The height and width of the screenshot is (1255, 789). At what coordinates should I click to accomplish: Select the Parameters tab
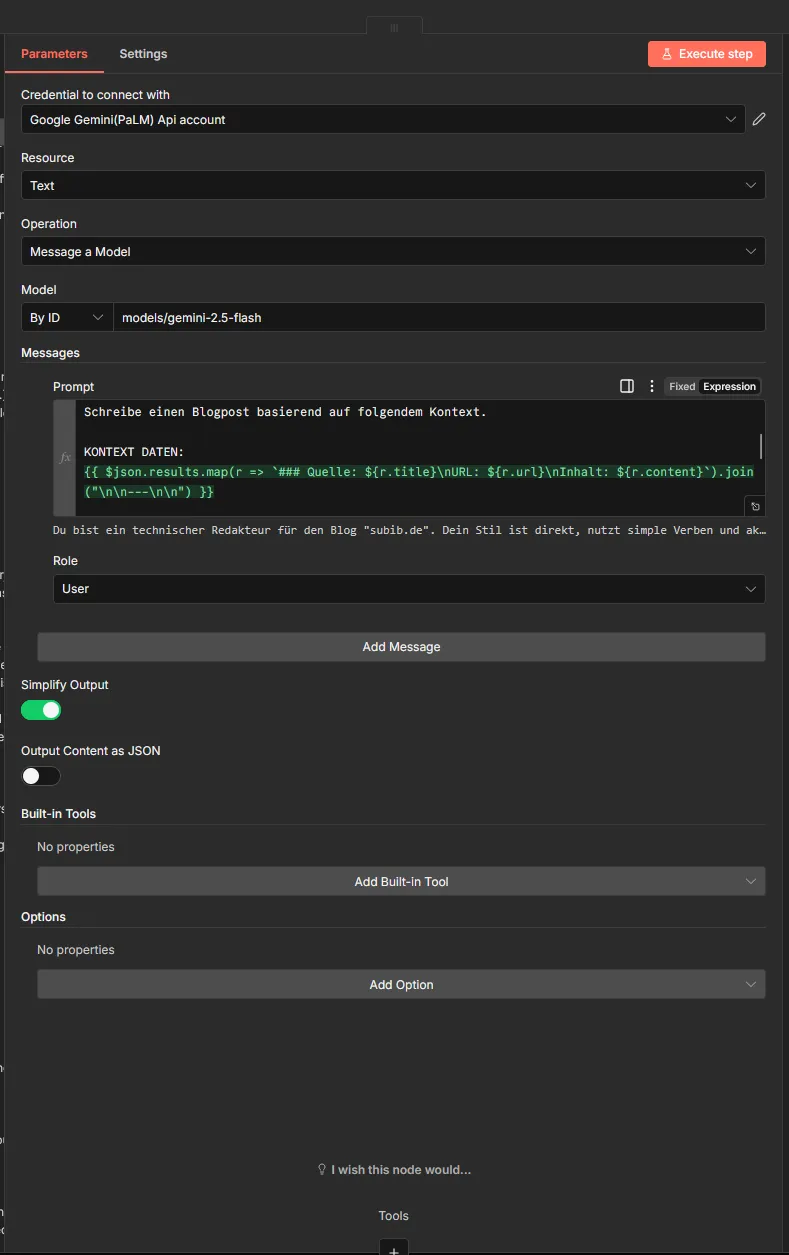pos(54,53)
